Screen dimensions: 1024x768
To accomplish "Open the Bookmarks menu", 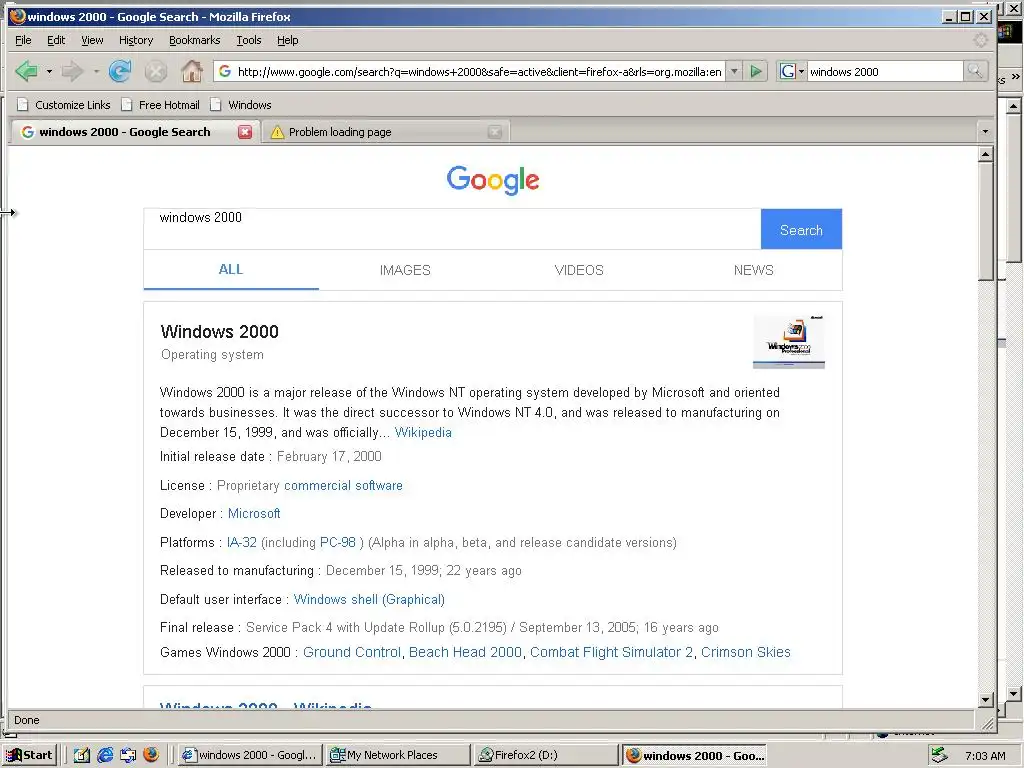I will coord(195,40).
